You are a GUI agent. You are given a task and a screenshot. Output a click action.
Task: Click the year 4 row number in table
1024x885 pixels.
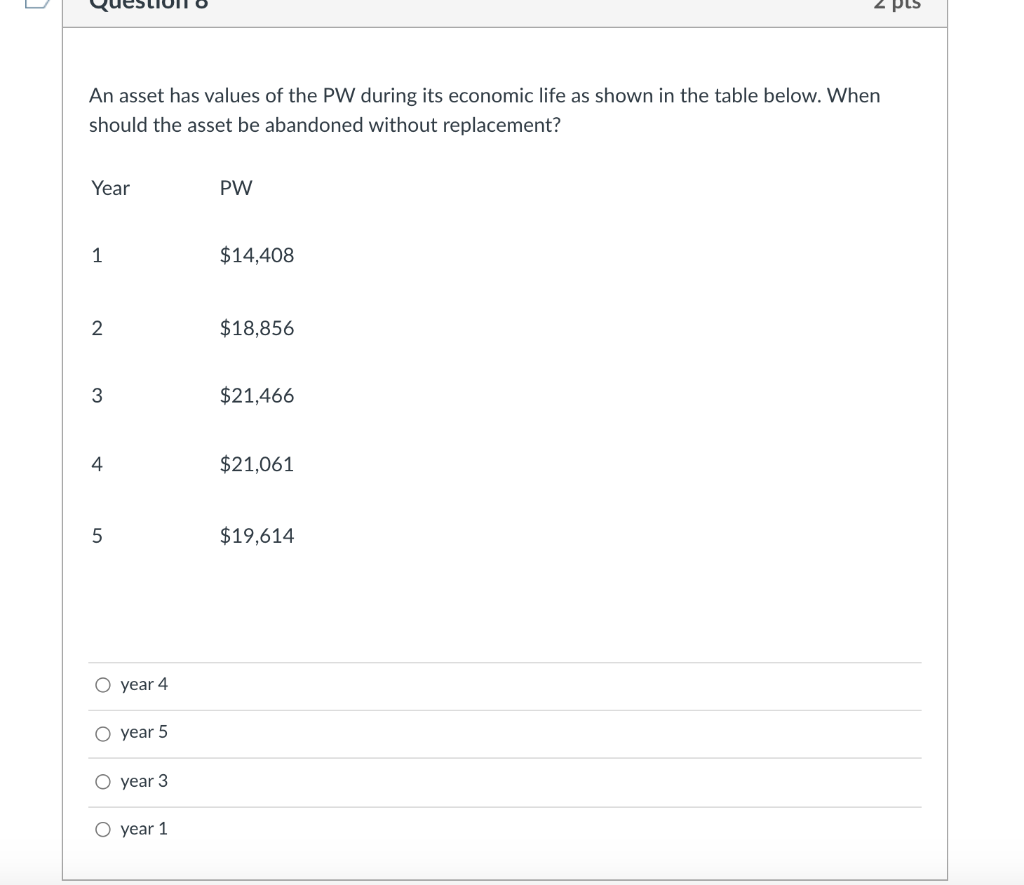[x=96, y=464]
